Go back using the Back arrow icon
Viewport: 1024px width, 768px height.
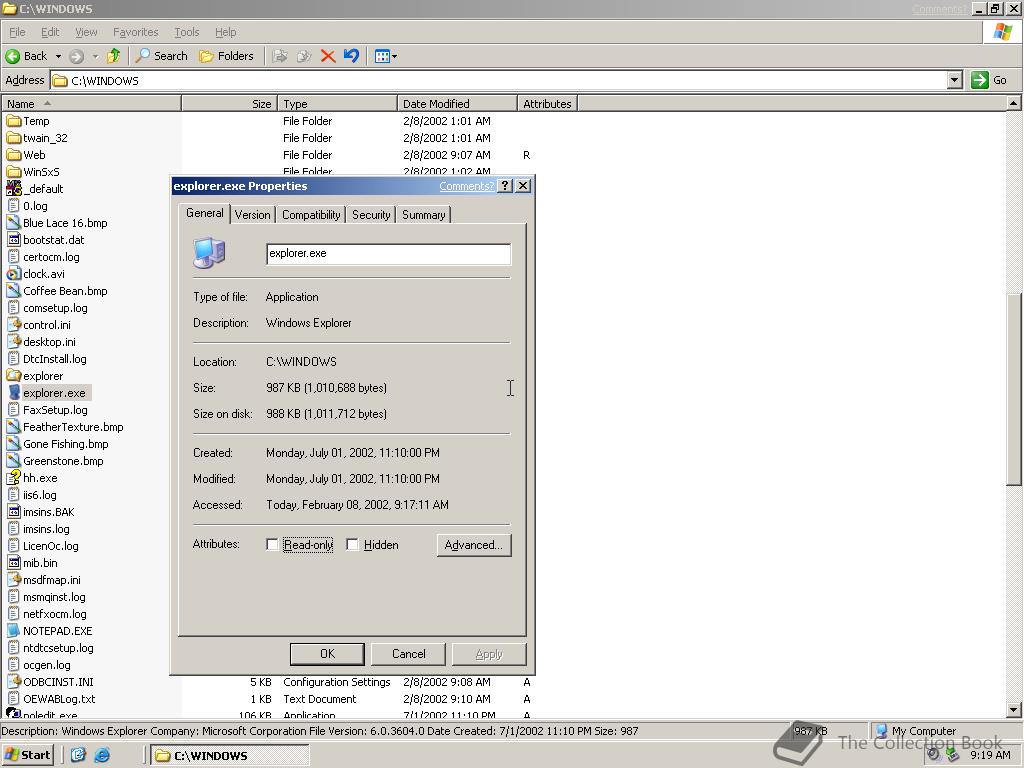tap(12, 56)
